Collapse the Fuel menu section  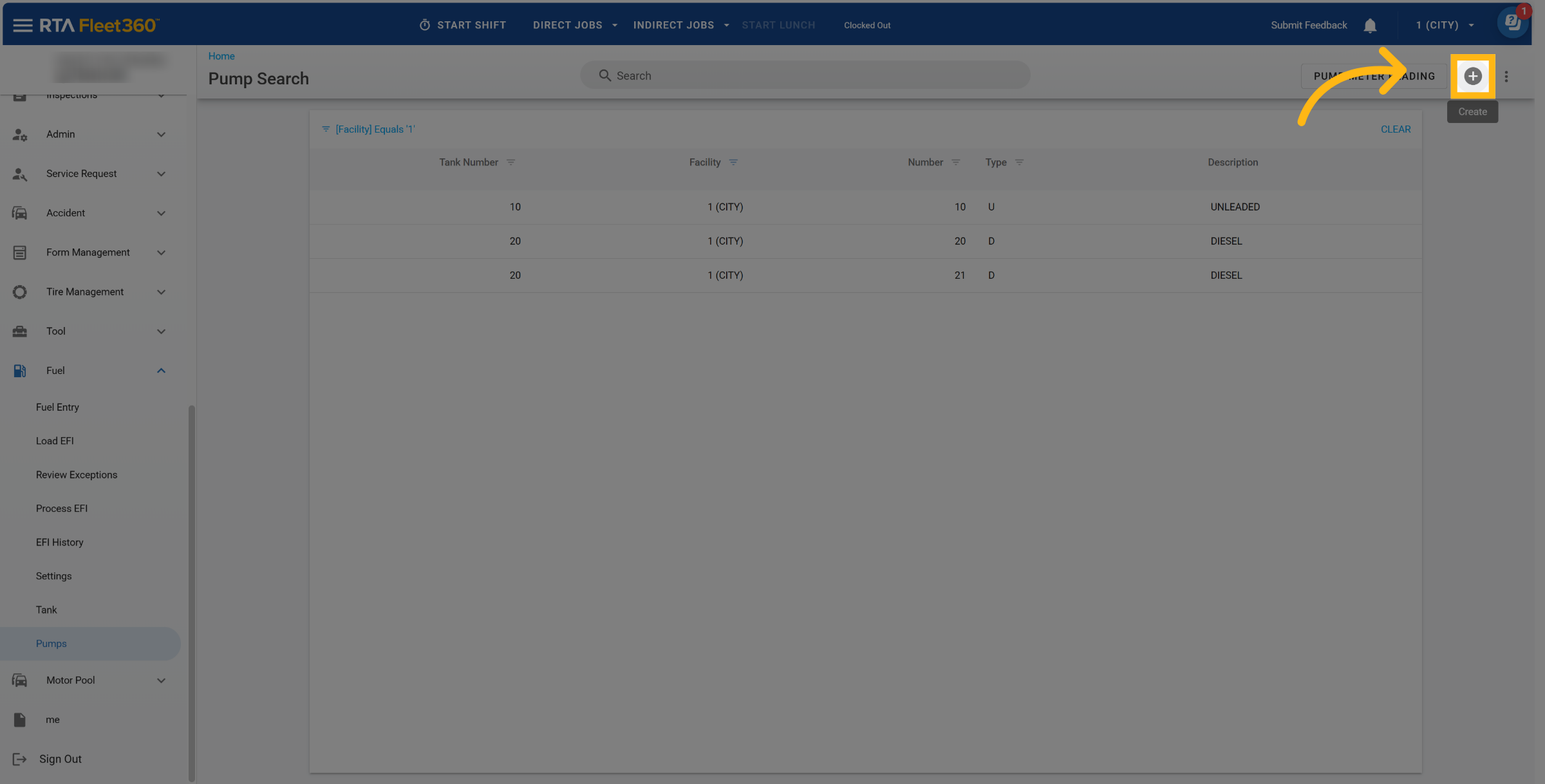161,371
